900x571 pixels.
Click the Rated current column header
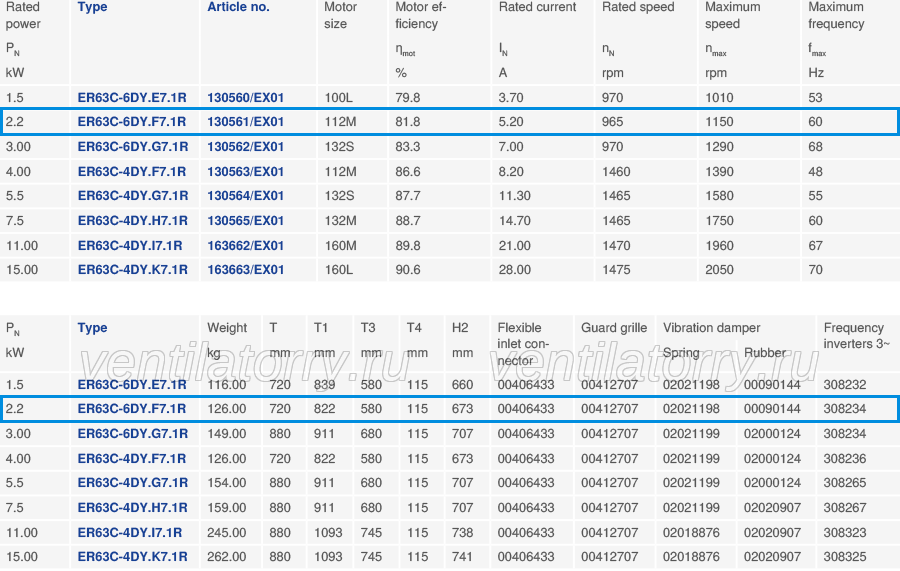pyautogui.click(x=537, y=7)
